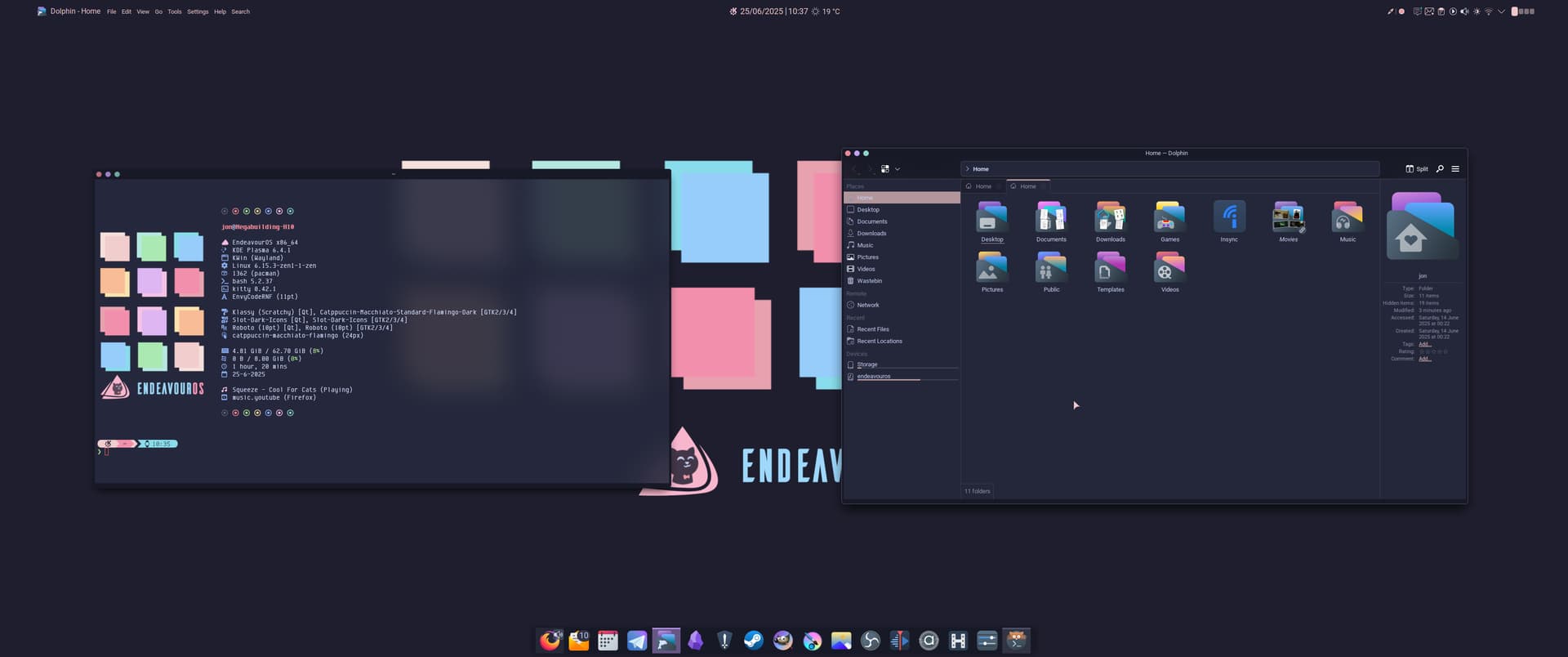The height and width of the screenshot is (657, 1568).
Task: Select Downloads in the Places sidebar
Action: point(871,234)
